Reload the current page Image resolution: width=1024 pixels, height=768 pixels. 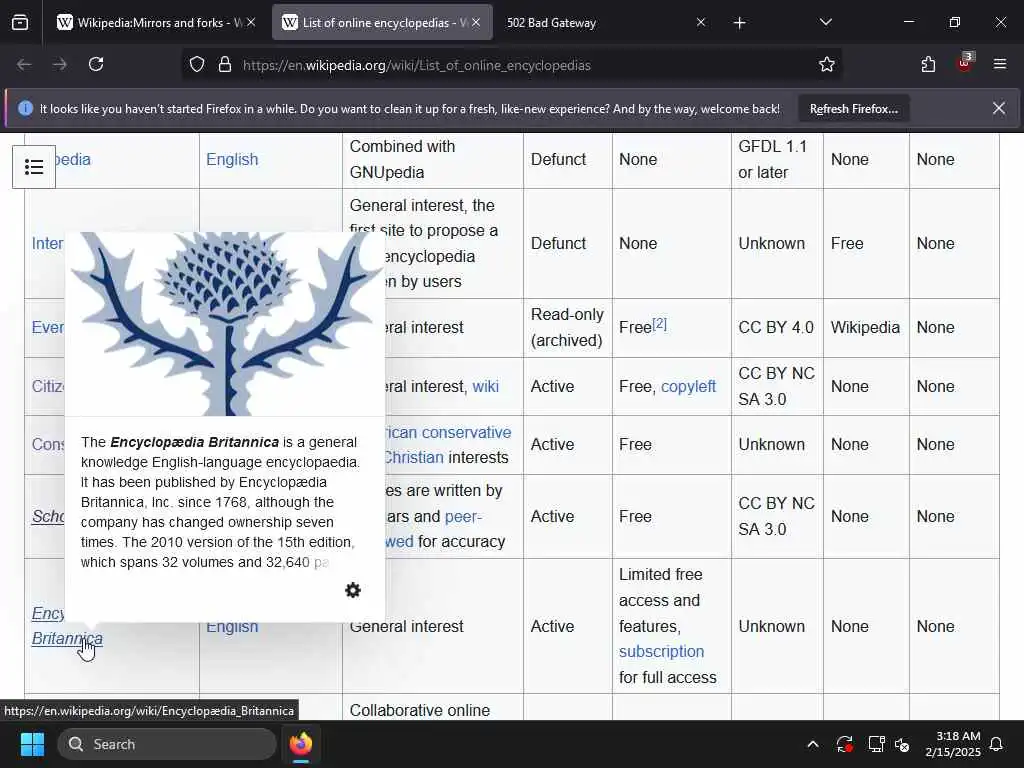tap(96, 65)
